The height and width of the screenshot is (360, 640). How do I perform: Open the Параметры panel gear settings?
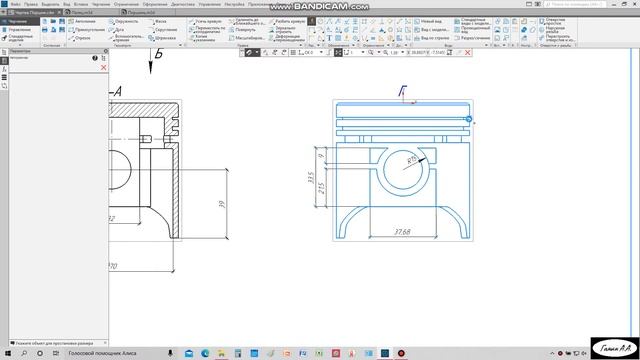point(106,51)
